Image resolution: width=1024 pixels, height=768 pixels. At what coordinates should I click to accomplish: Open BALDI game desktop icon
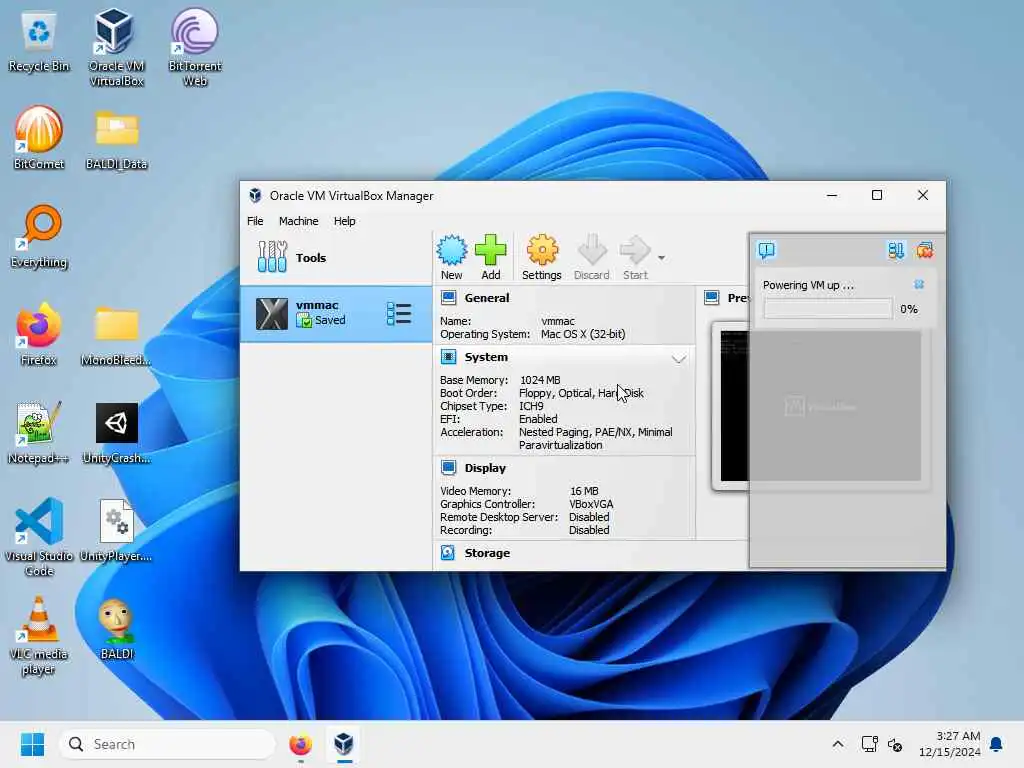[116, 629]
